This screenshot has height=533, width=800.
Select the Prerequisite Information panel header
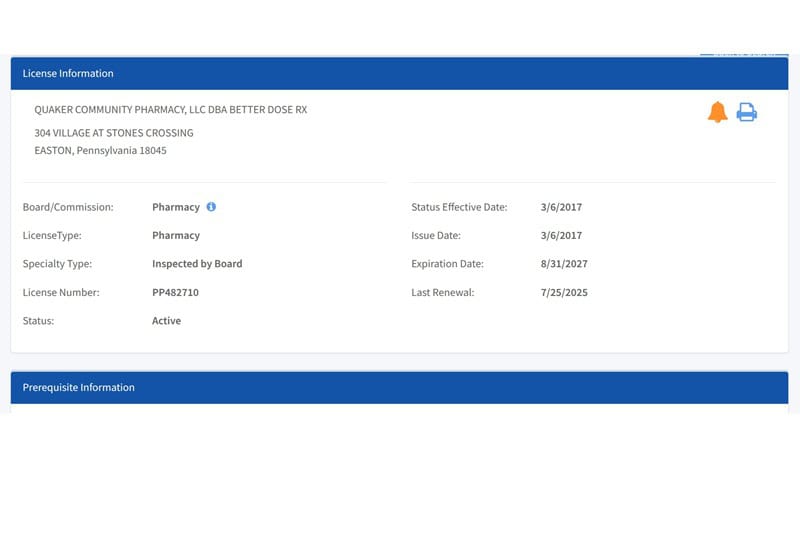(x=399, y=388)
